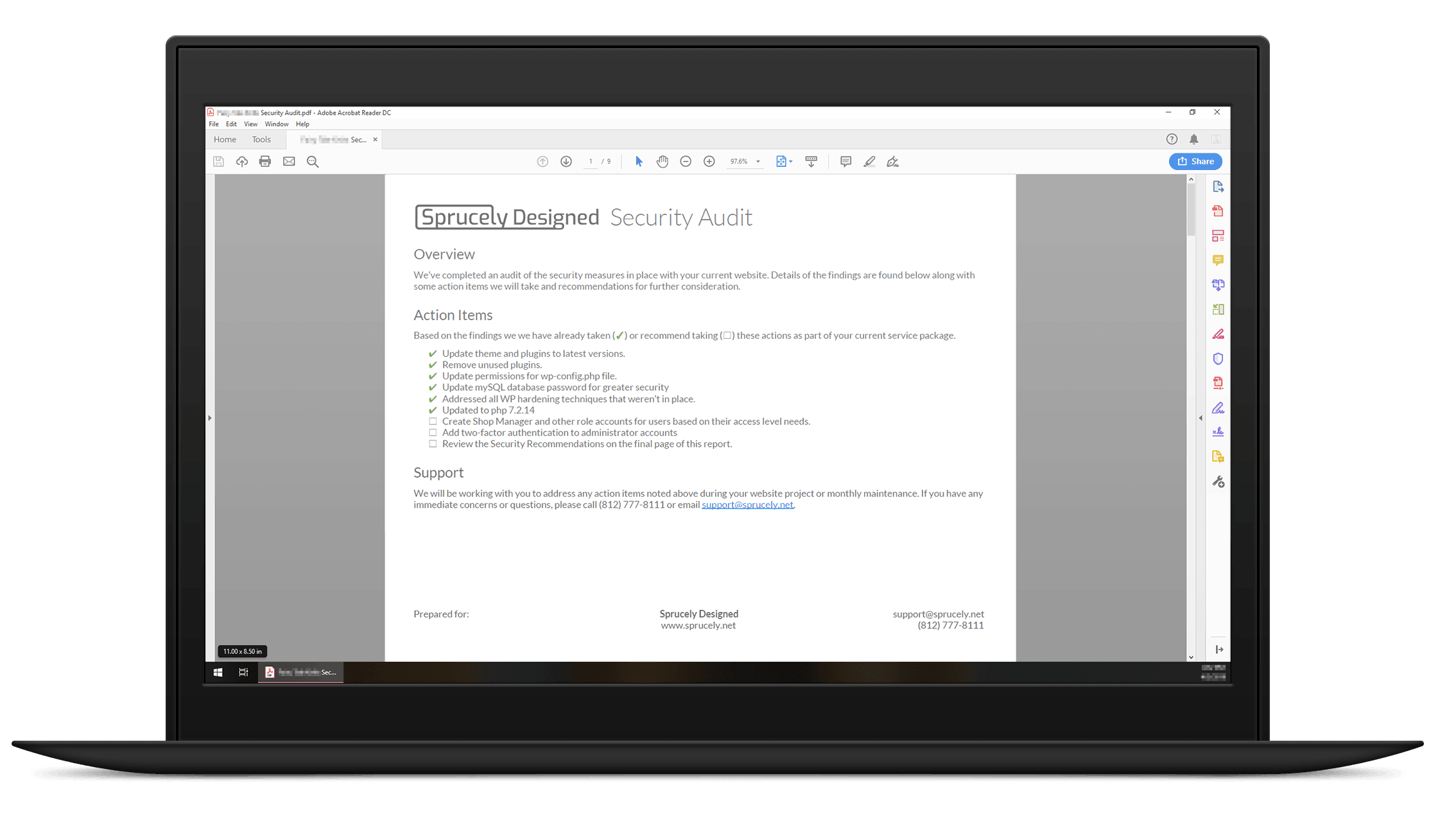Click the scrolling mode icon
1456x819 pixels.
[x=811, y=162]
